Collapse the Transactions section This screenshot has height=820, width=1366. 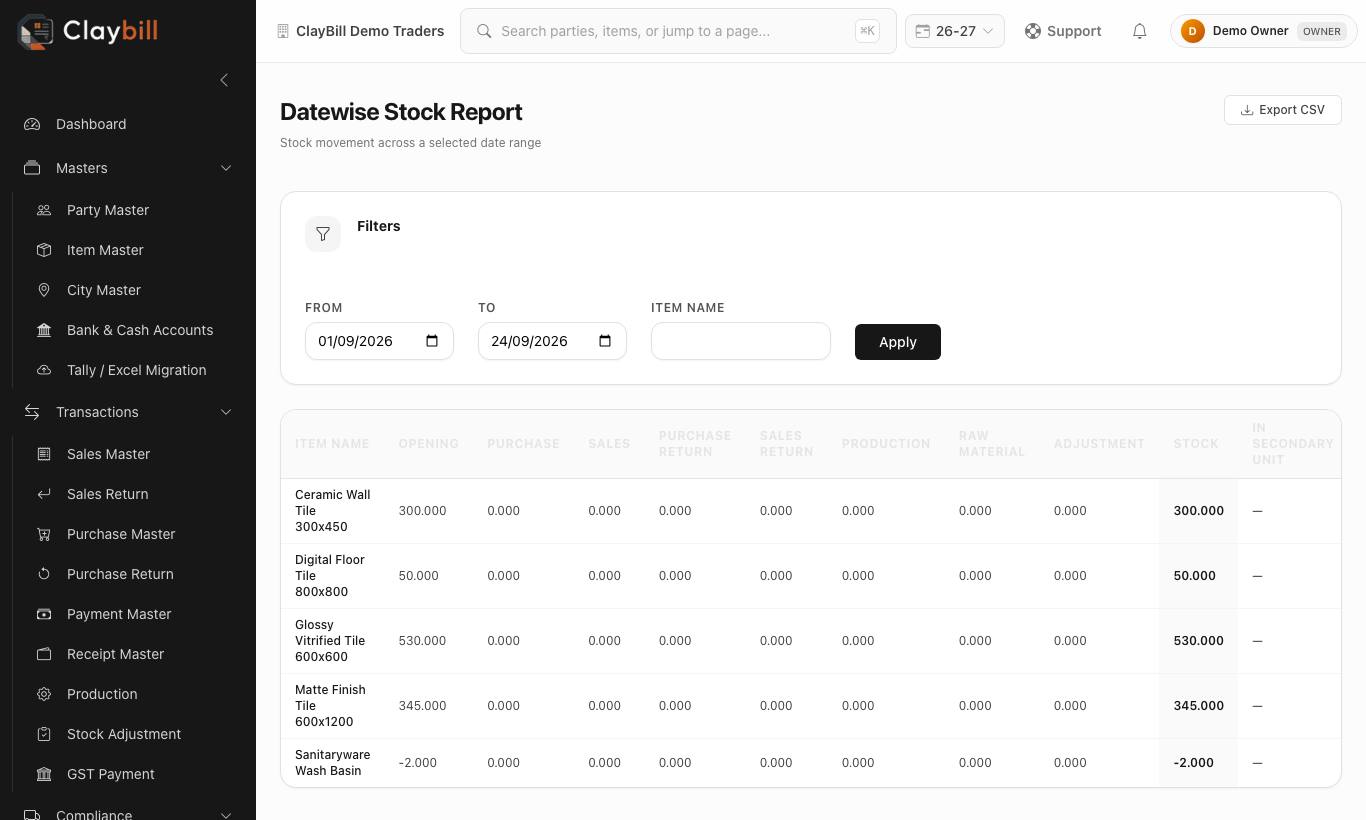226,412
